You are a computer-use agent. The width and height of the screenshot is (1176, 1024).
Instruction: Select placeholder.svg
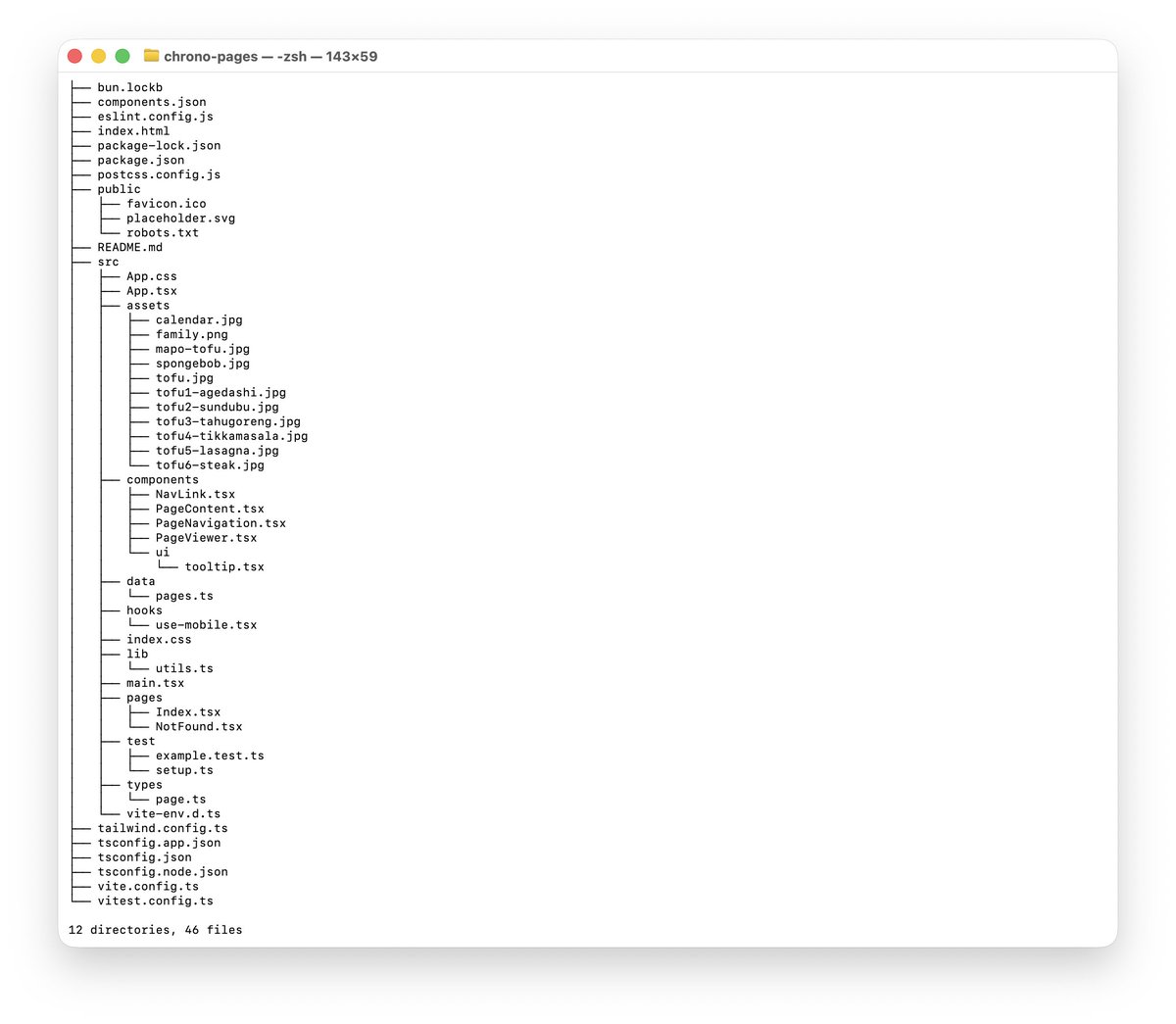click(180, 219)
